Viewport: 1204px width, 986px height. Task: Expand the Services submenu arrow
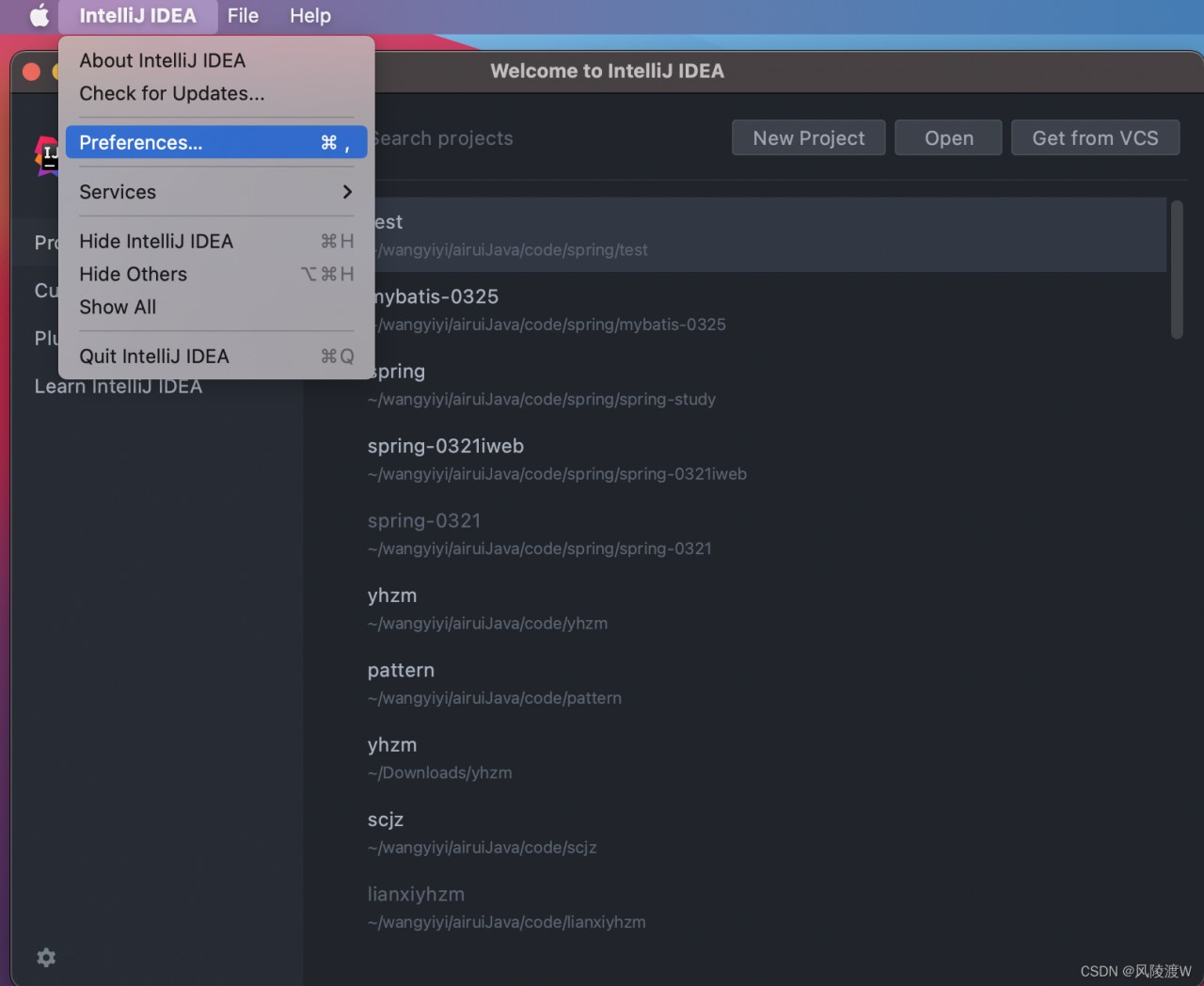(347, 192)
